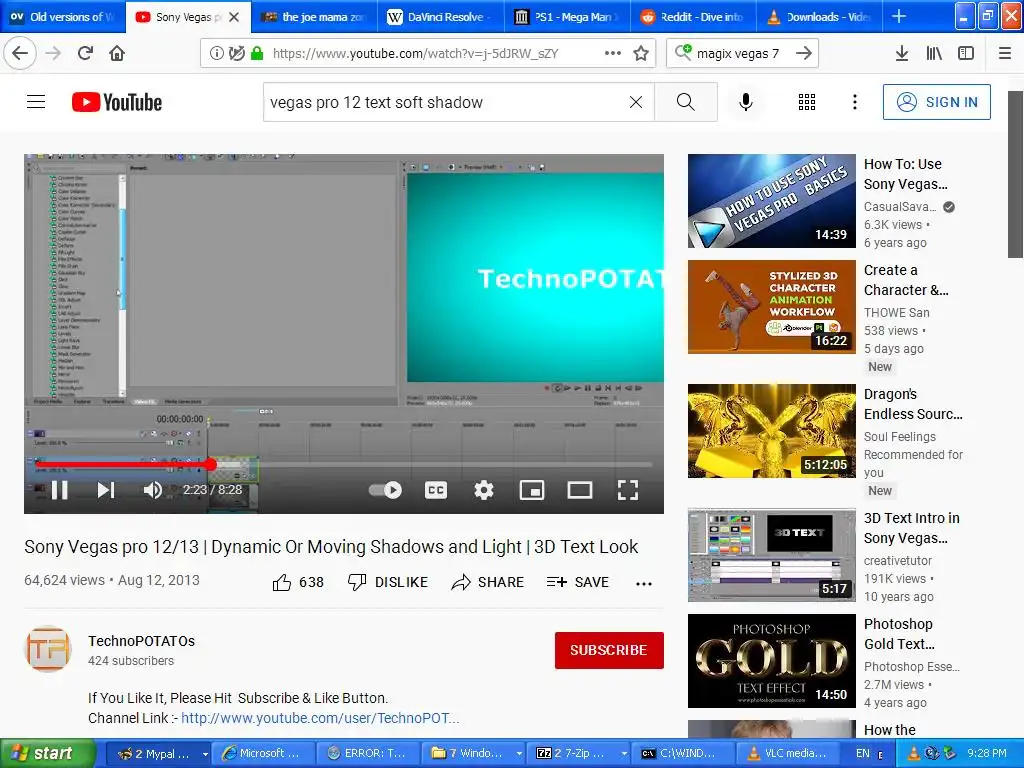The image size is (1024, 768).
Task: Open the YouTube guide menu
Action: [x=36, y=102]
